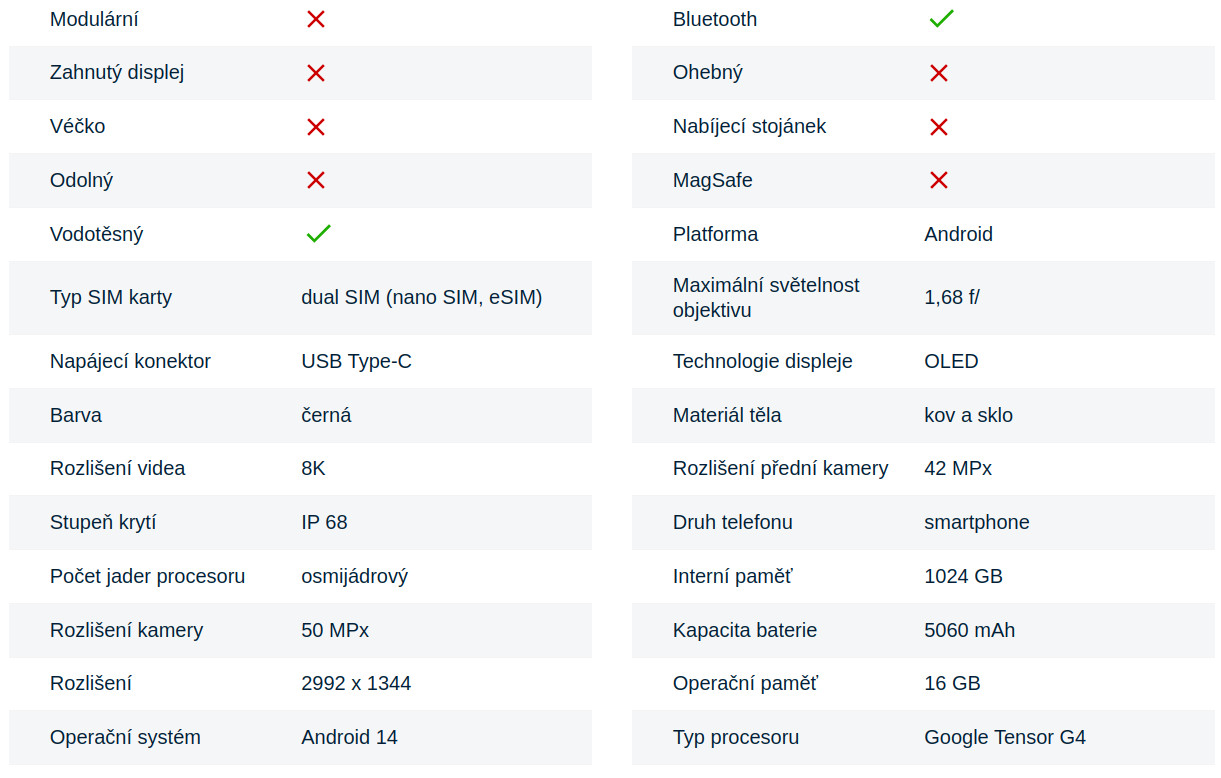Click the Android 14 operating system value
The height and width of the screenshot is (778, 1221).
pyautogui.click(x=349, y=737)
